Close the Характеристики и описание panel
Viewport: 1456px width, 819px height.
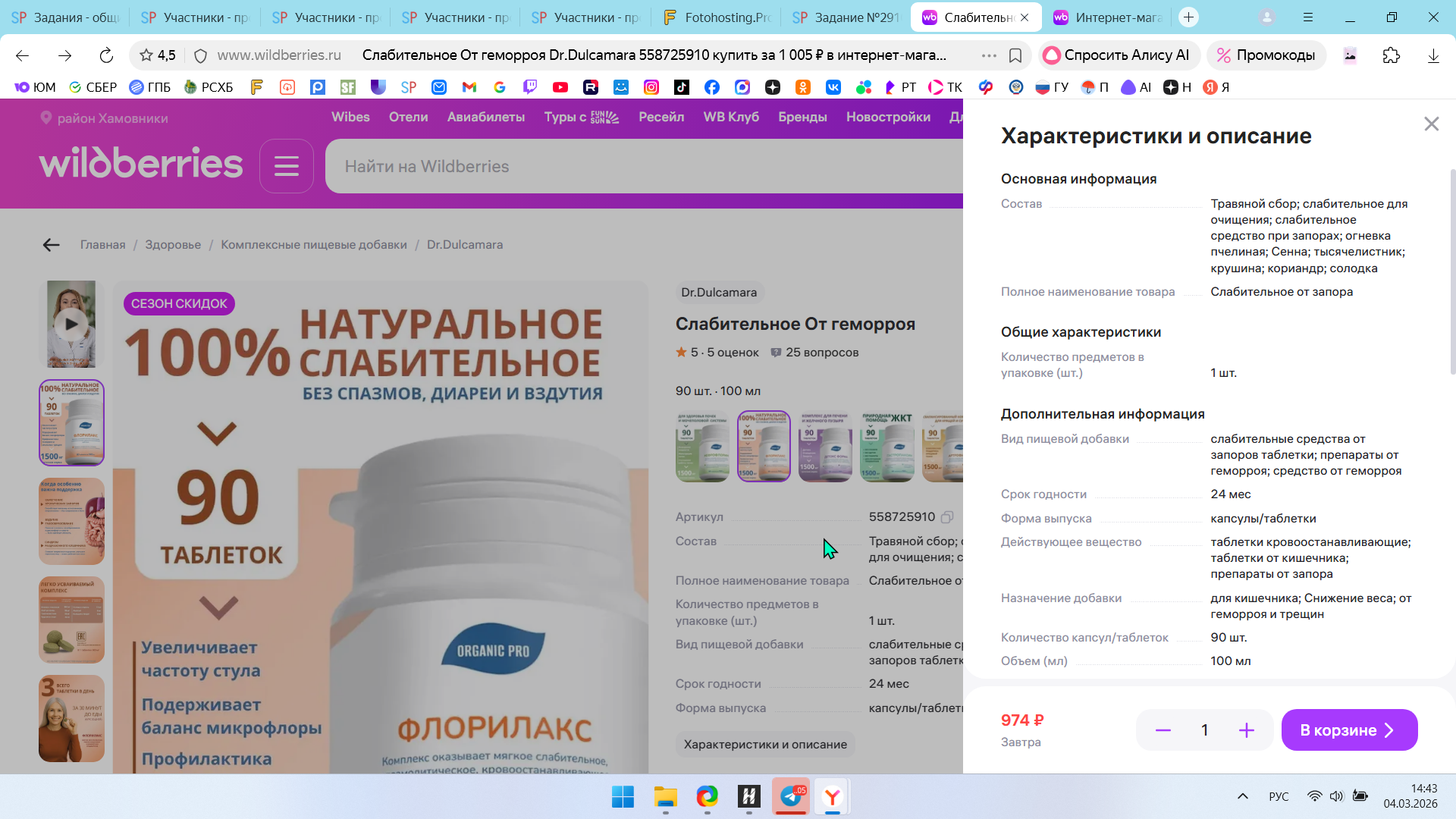point(1431,124)
